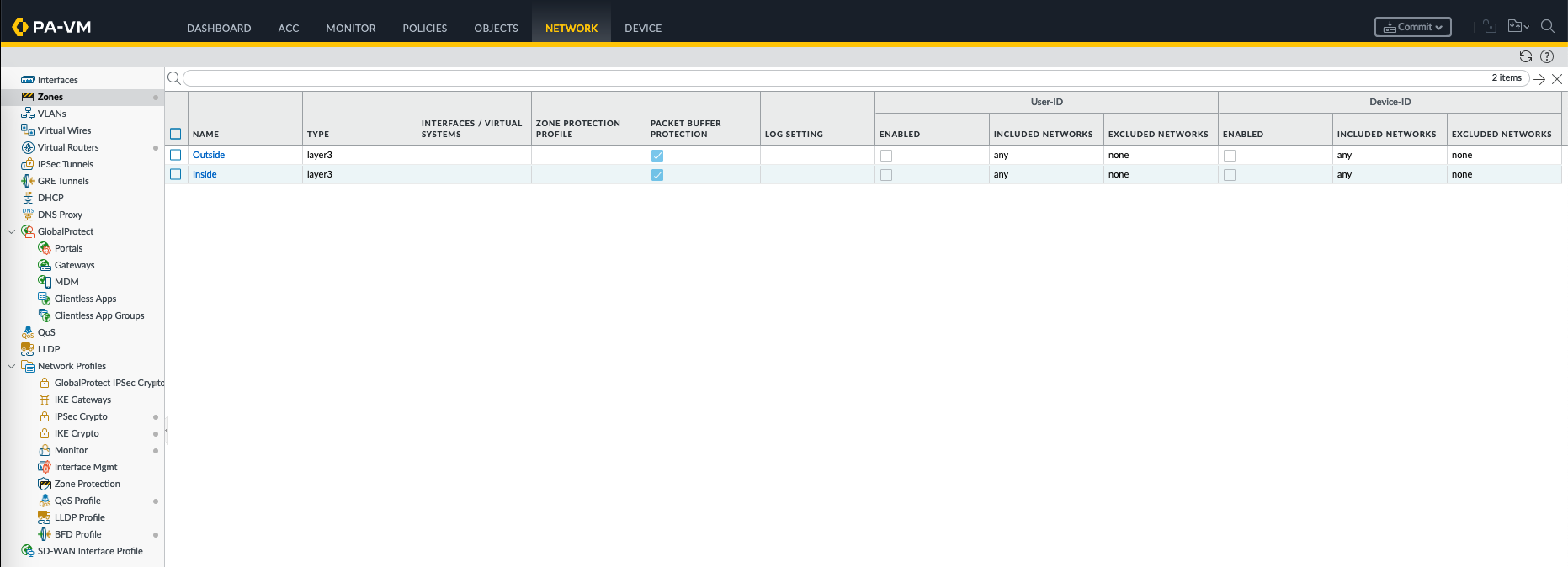Open the Commit dropdown
Screen dimensions: 1568x567
[1412, 27]
